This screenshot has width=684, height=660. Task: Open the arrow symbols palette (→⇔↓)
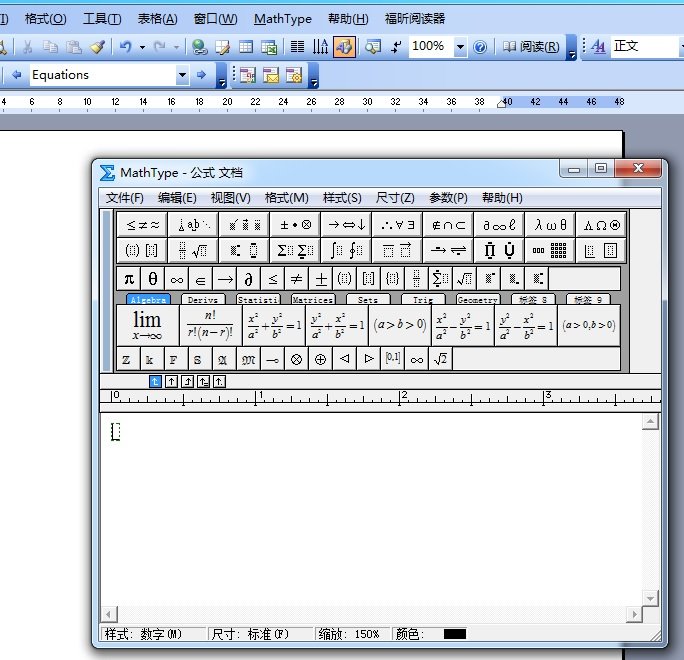[346, 225]
